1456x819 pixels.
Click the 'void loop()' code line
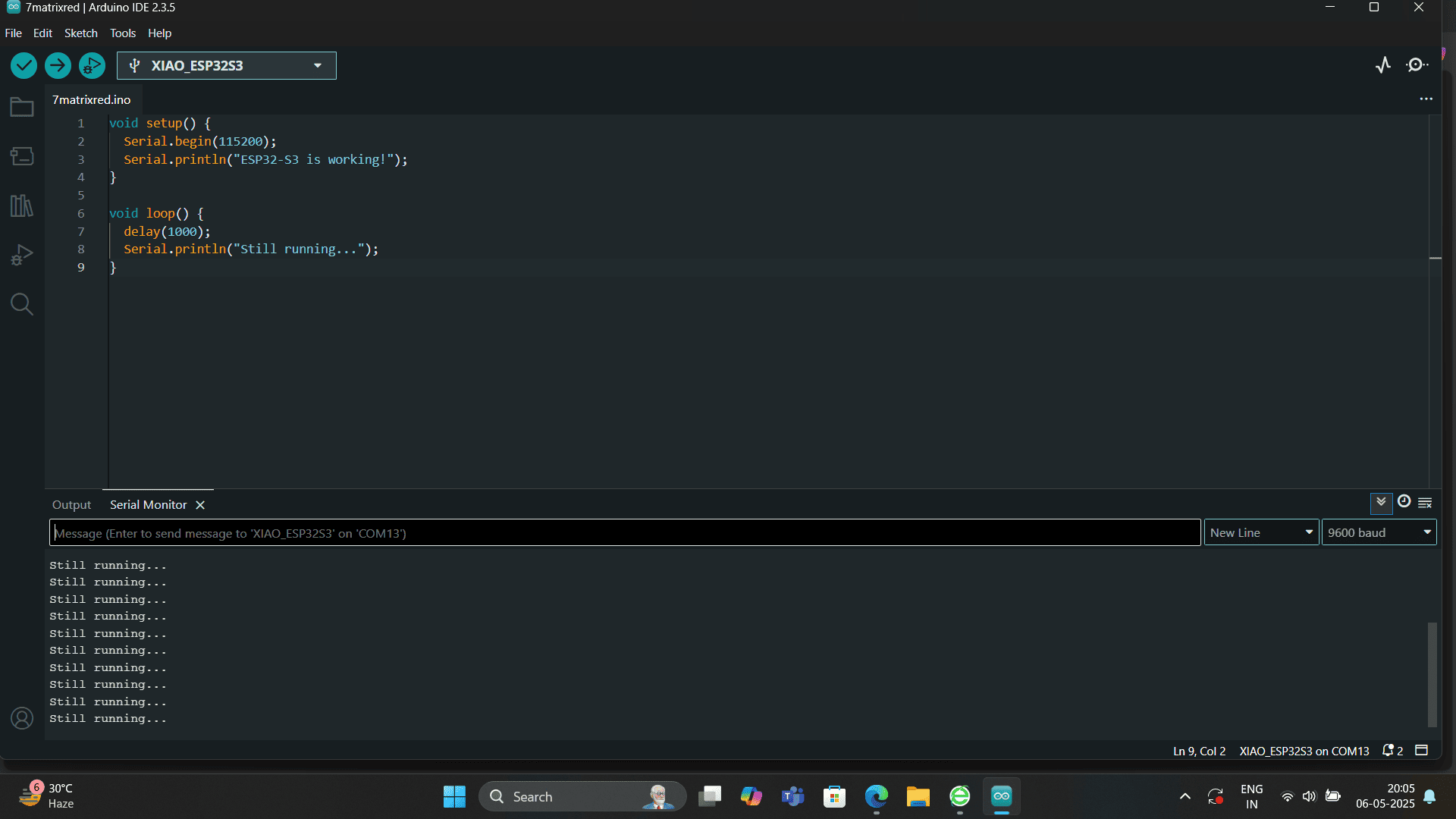pos(156,214)
